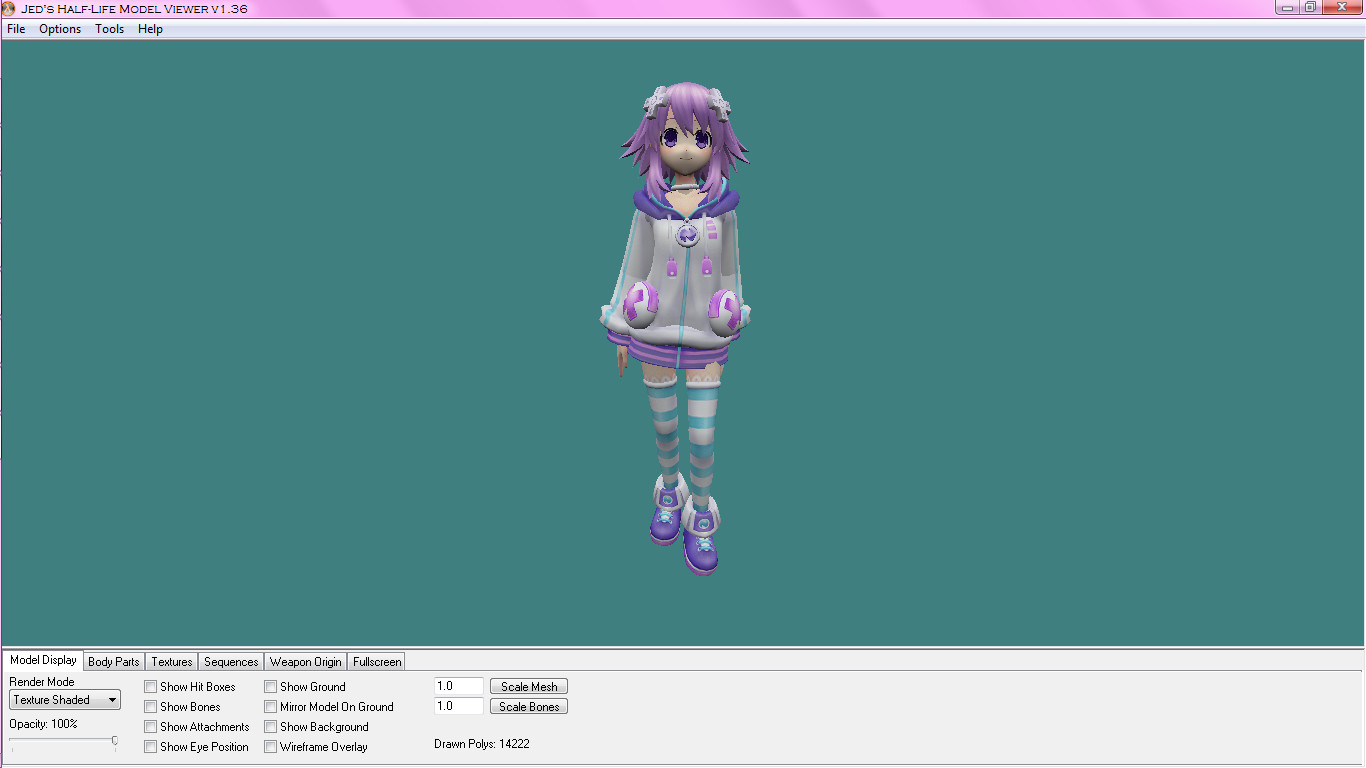Open the Weapon Origin tab

click(305, 661)
